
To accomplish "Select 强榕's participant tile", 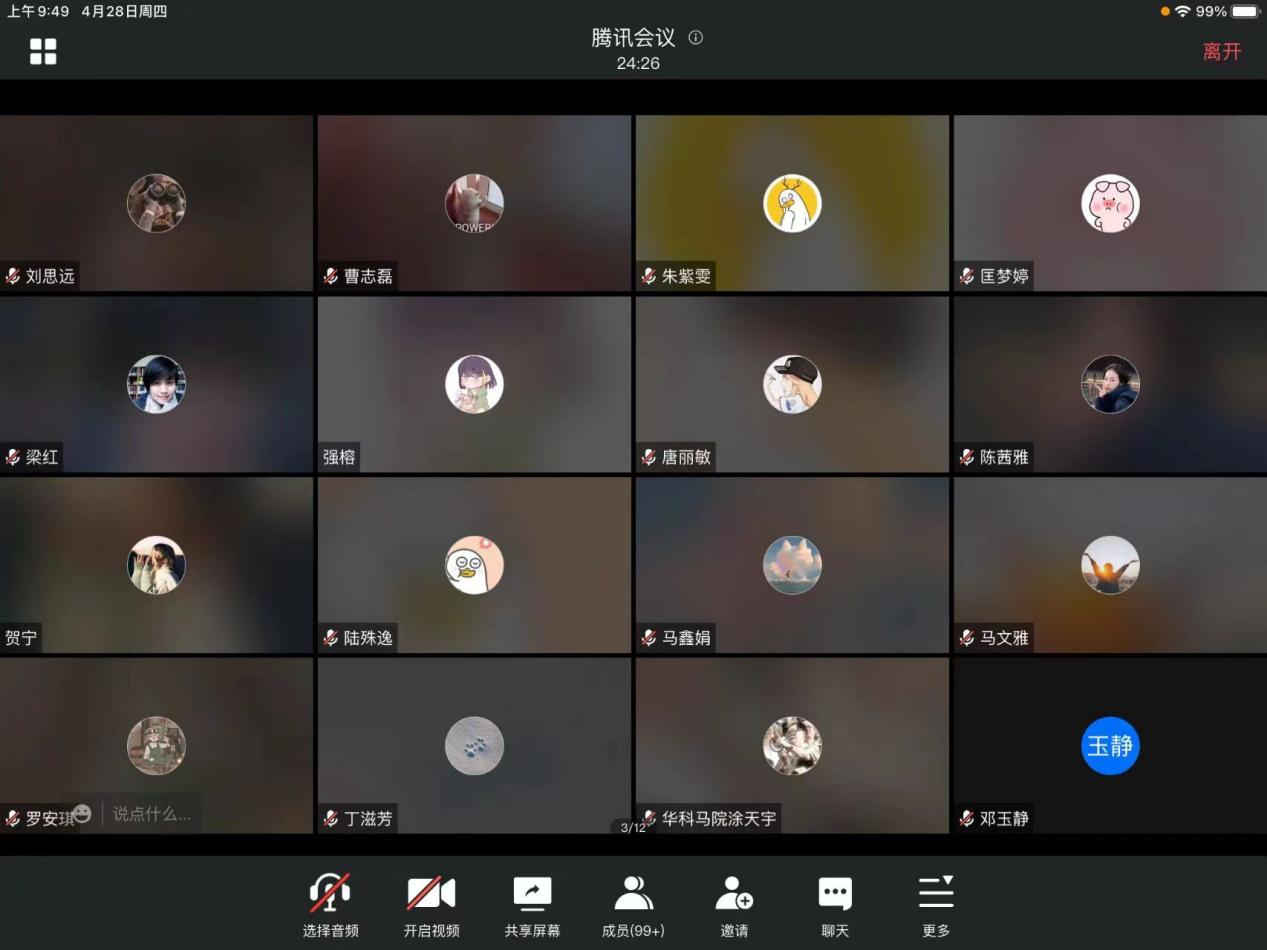I will click(474, 384).
